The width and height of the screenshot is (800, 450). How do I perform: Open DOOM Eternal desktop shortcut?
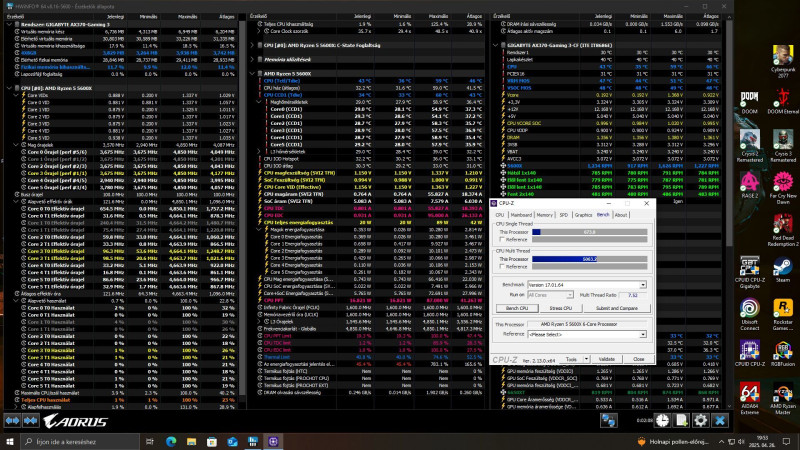pyautogui.click(x=783, y=102)
